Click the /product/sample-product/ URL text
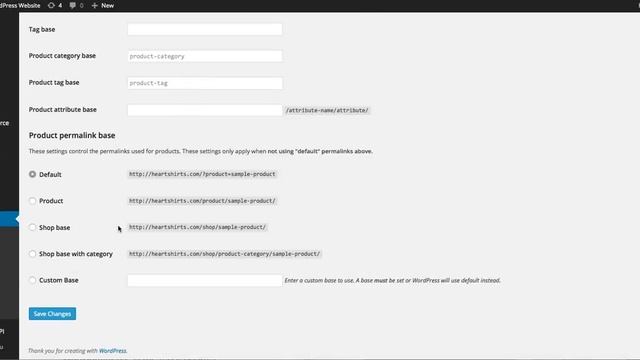 pos(202,201)
